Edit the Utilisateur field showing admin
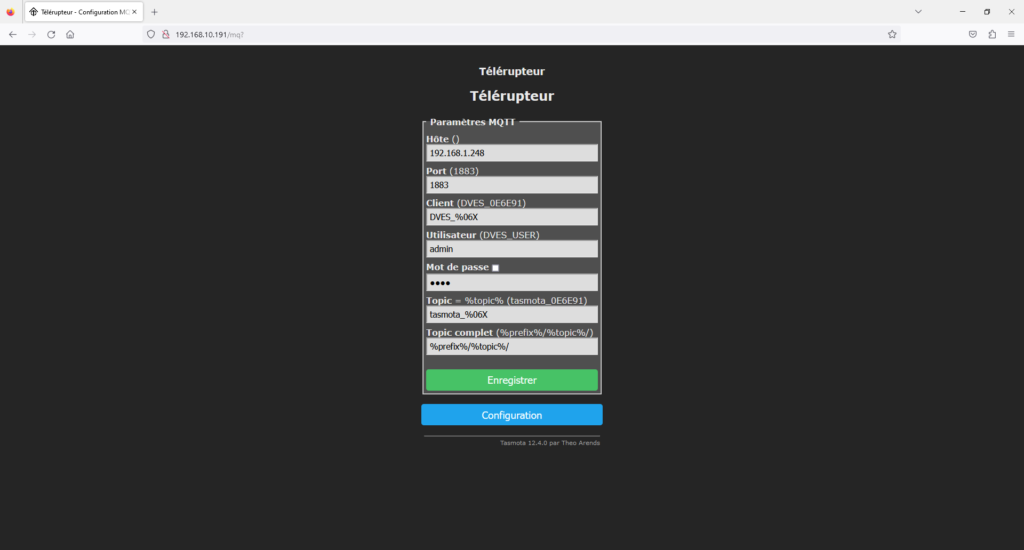 pos(511,249)
